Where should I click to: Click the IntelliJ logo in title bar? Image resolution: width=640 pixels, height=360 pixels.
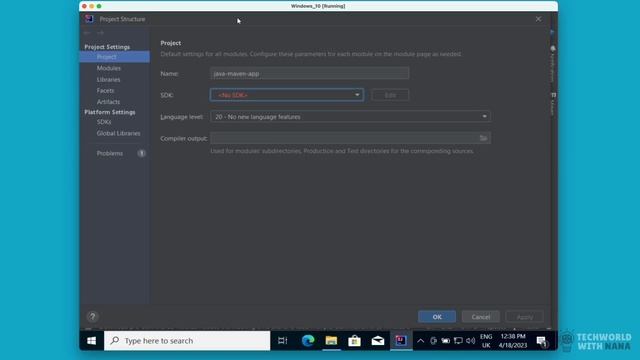[89, 19]
